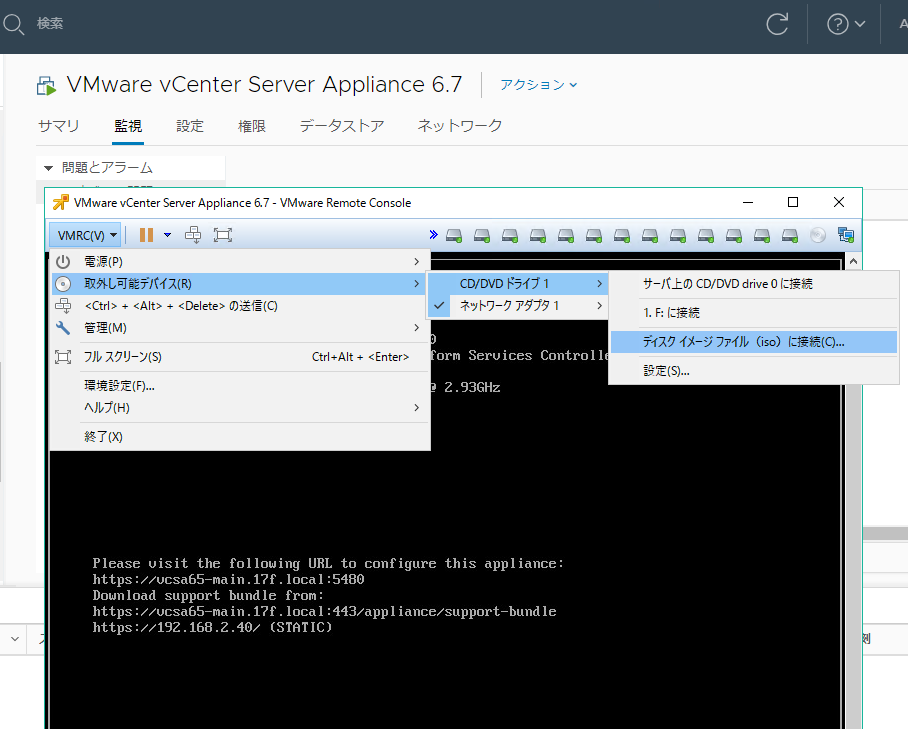
Task: Click the search magnifier icon
Action: [x=13, y=24]
